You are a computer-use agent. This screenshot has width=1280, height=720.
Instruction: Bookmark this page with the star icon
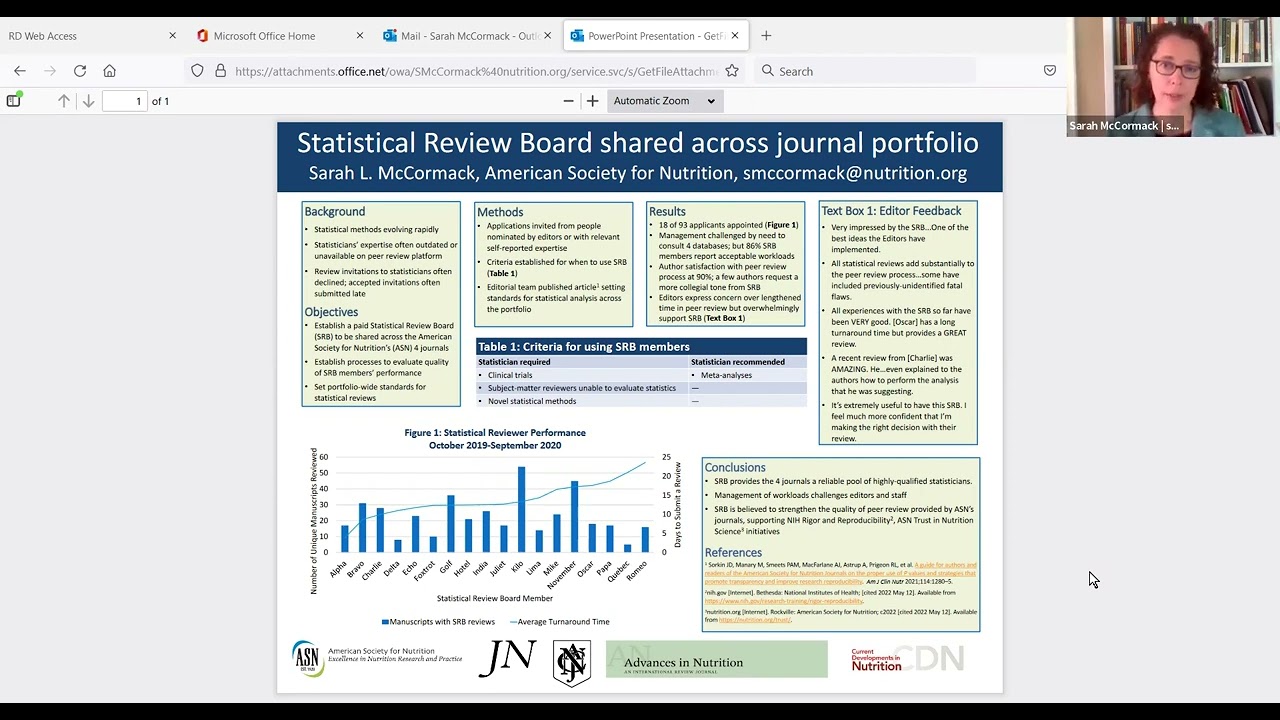pos(732,71)
